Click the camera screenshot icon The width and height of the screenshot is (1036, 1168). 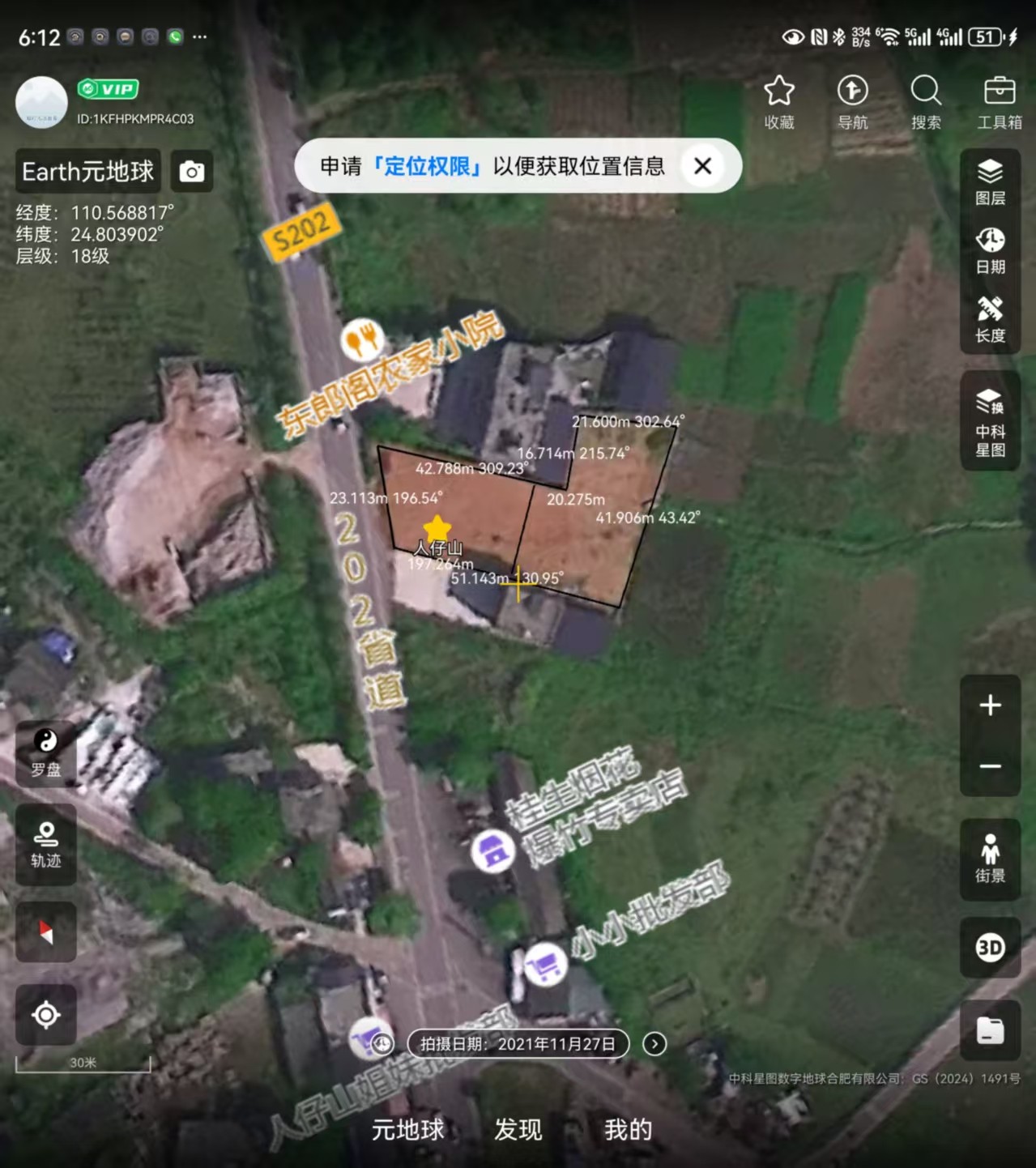[192, 172]
